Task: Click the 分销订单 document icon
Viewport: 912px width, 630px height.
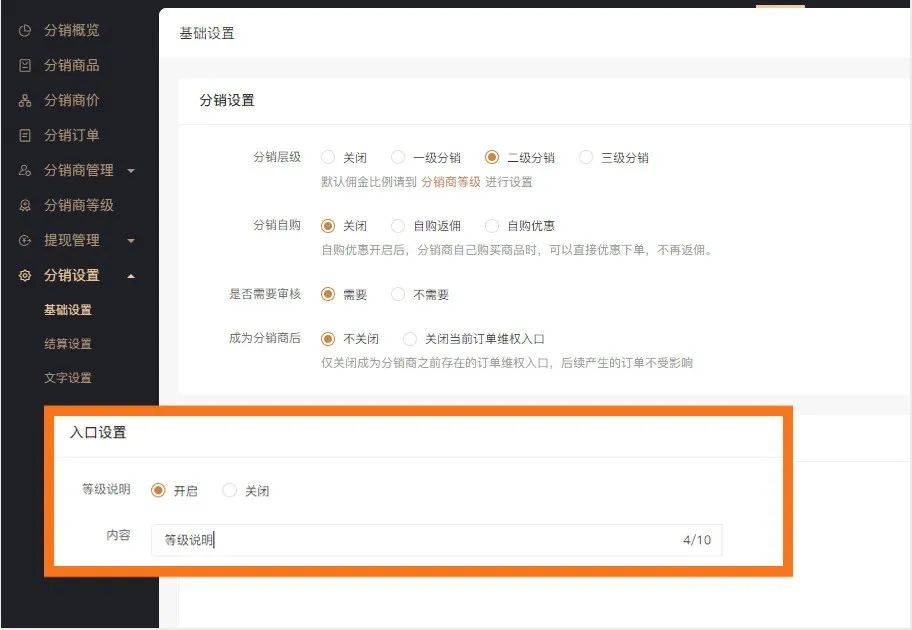Action: coord(24,135)
